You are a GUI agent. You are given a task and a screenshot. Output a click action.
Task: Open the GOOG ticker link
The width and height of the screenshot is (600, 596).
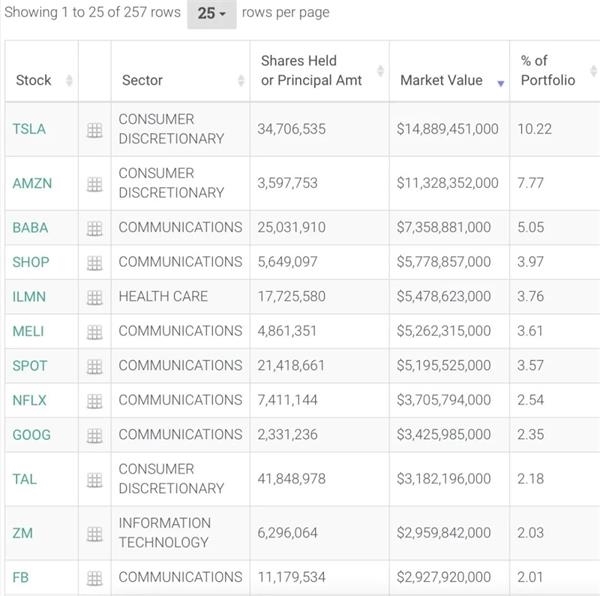coord(31,435)
